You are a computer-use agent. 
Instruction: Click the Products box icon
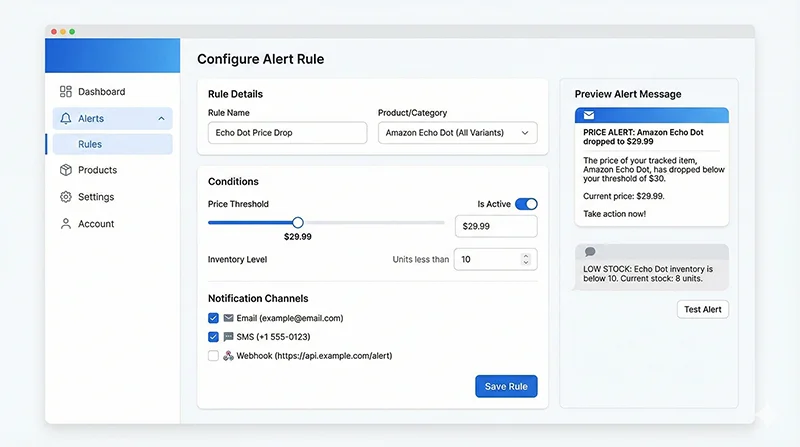point(66,170)
